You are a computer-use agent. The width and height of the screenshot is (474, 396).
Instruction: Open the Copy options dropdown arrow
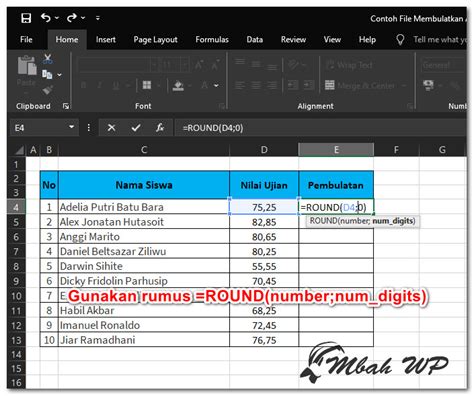59,75
